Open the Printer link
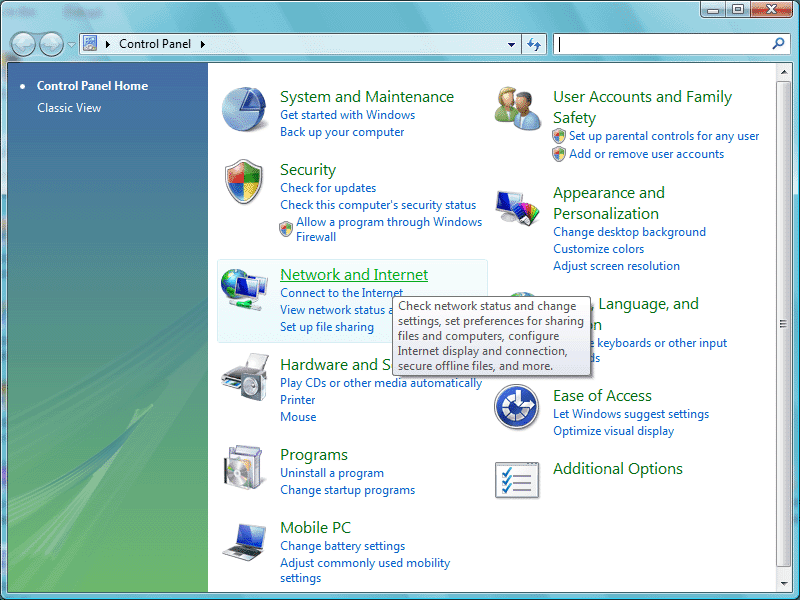Viewport: 800px width, 600px height. [297, 400]
